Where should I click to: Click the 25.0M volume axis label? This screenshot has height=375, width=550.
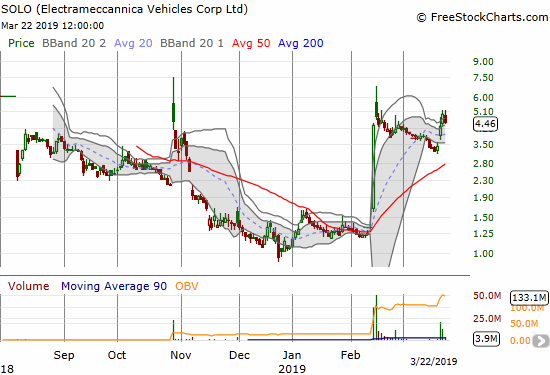(x=487, y=319)
